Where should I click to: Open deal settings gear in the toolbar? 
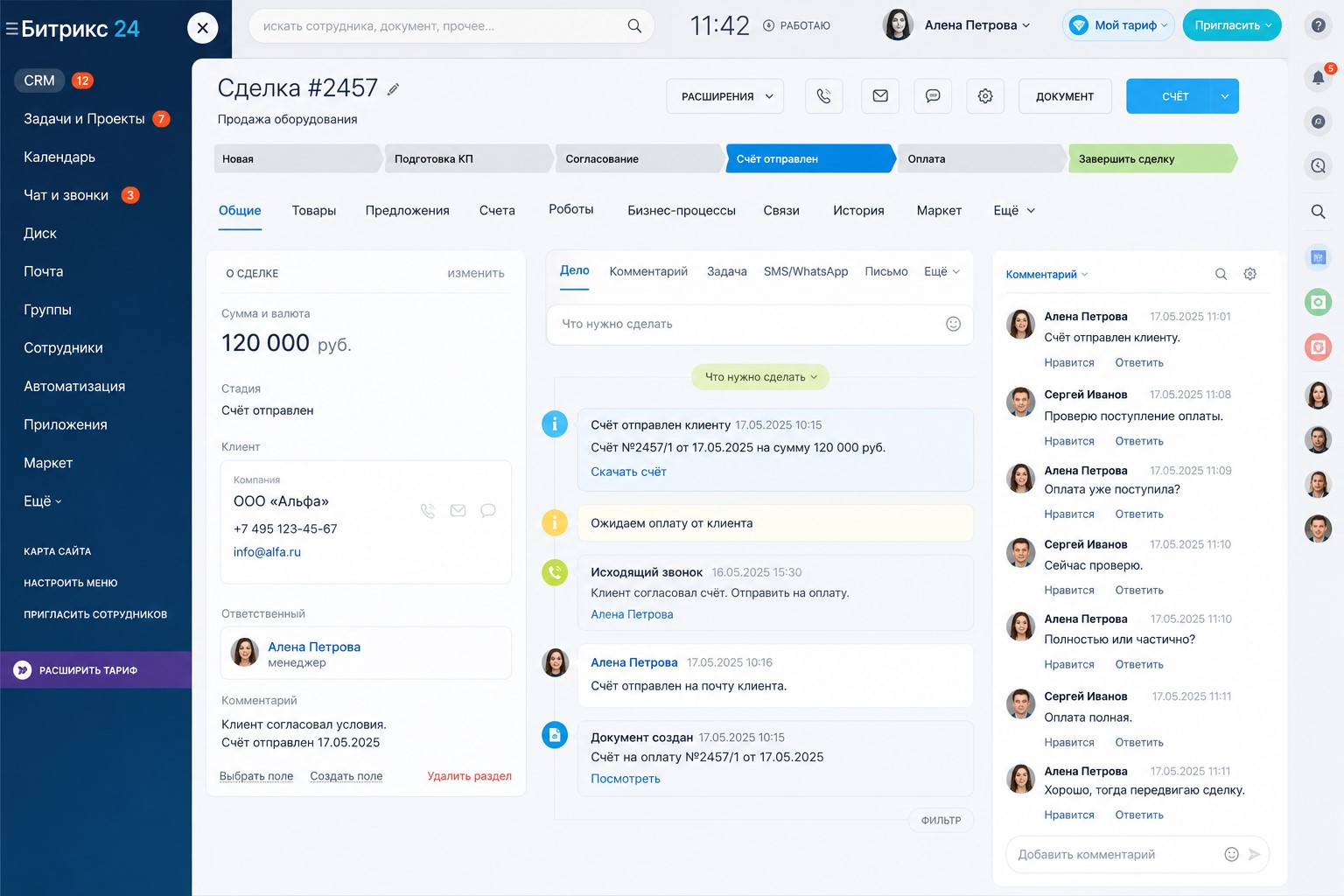point(985,96)
